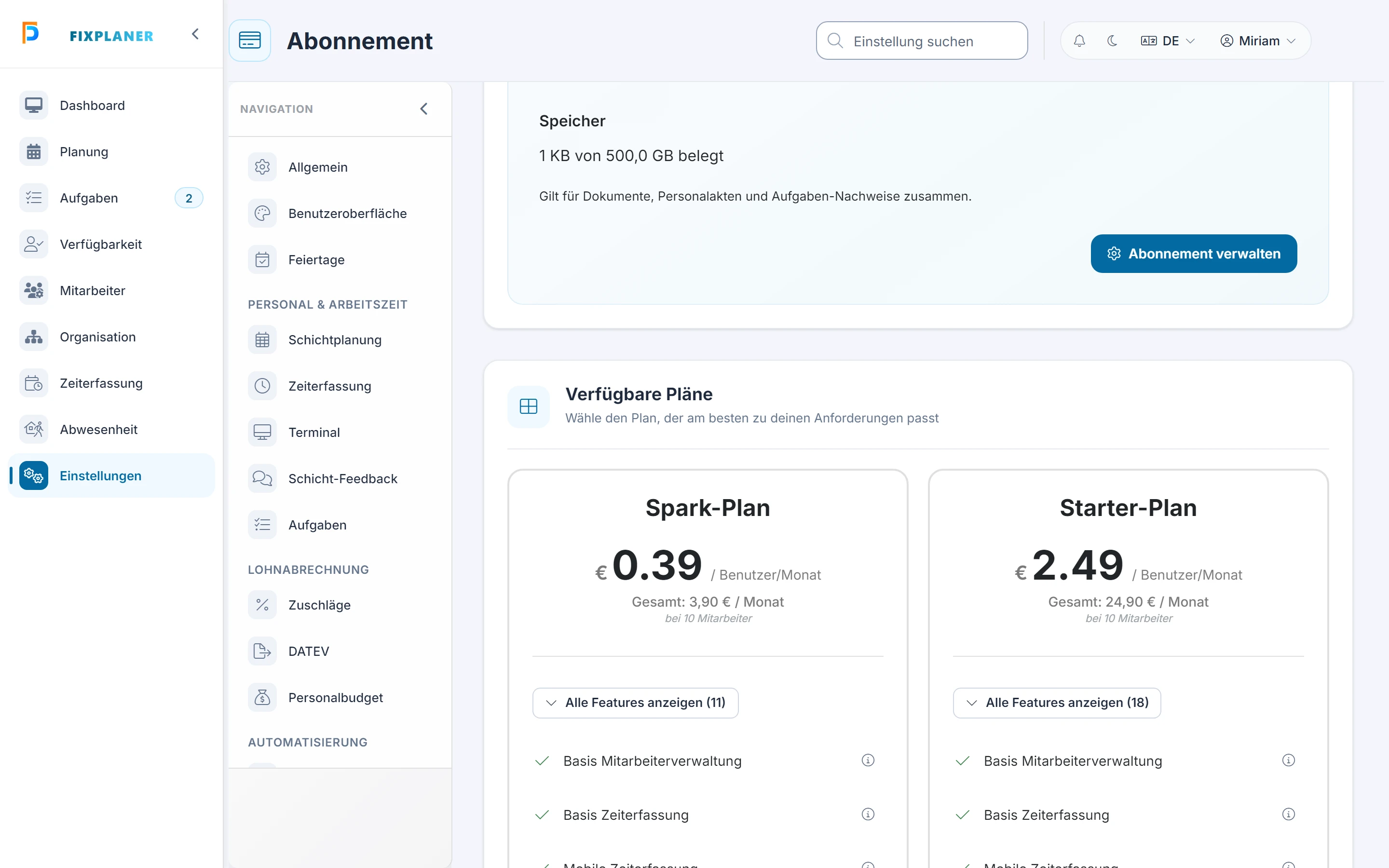Viewport: 1389px width, 868px height.
Task: Click Allgemein gear icon in settings navigation
Action: (x=262, y=167)
